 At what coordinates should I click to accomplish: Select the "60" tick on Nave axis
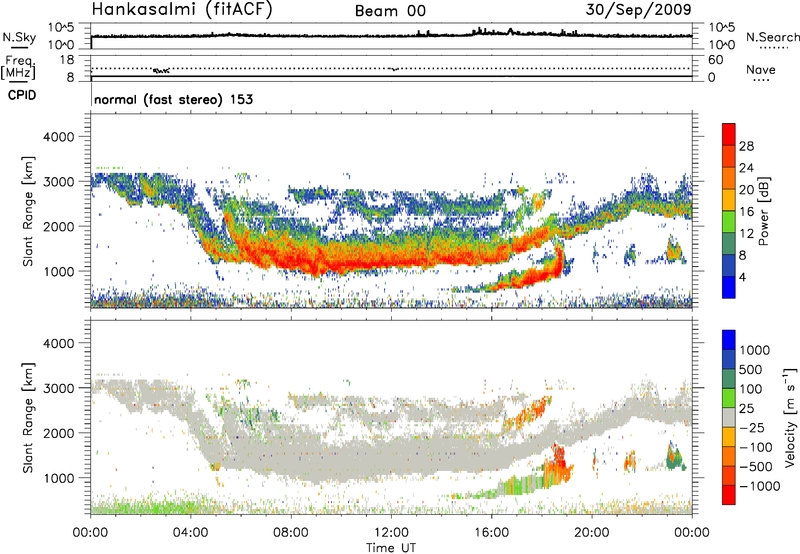point(715,60)
